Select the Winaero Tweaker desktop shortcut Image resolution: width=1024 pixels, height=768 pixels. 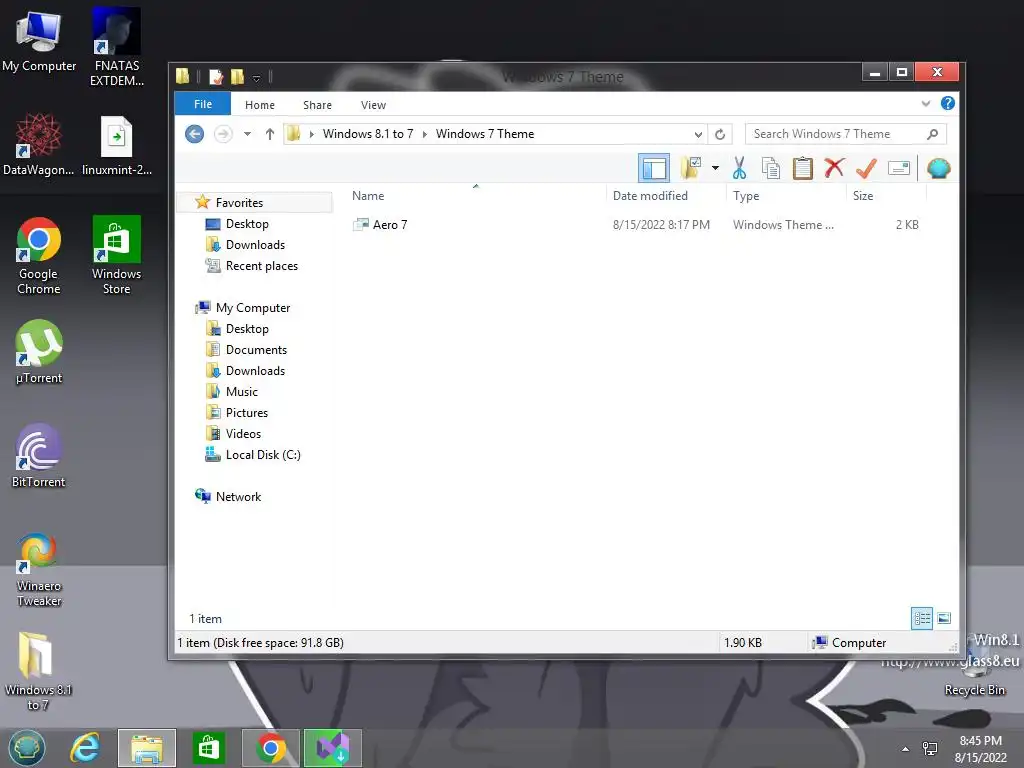(39, 571)
